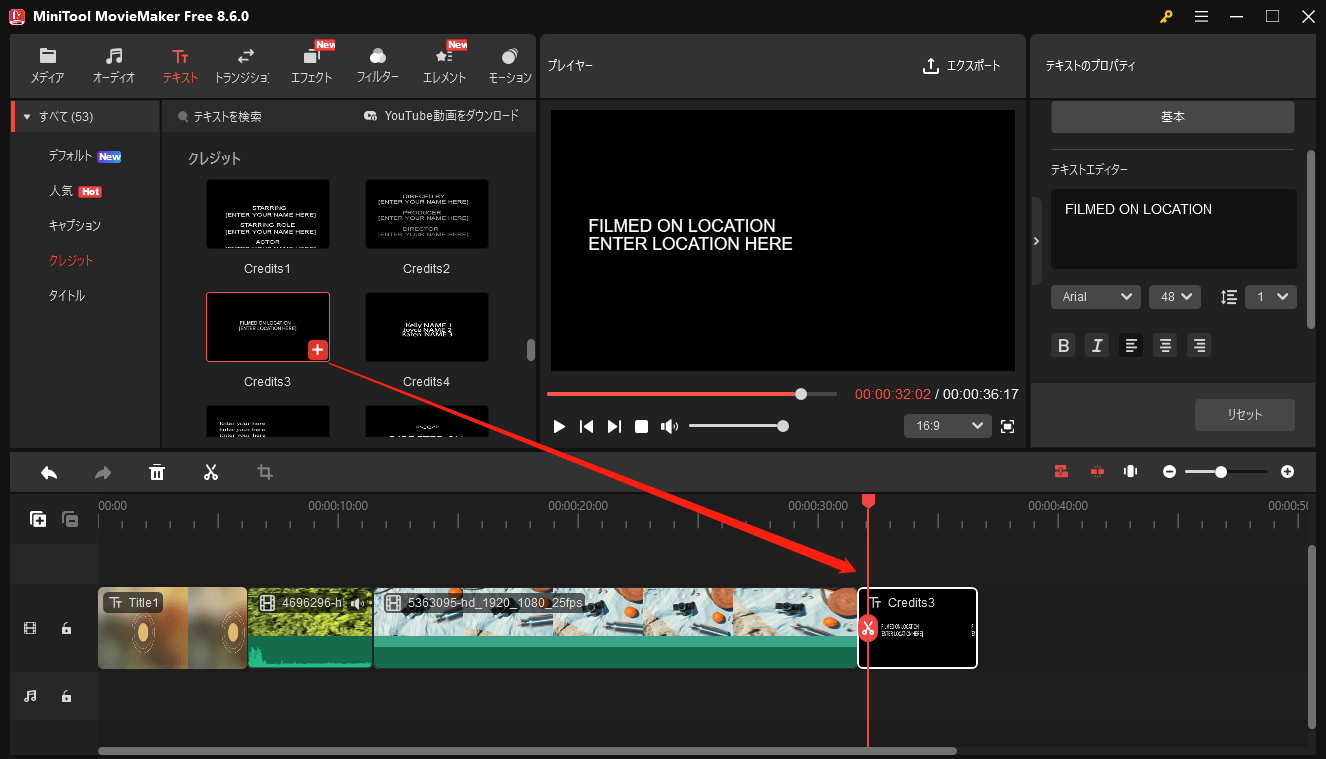The width and height of the screenshot is (1326, 759).
Task: Select the Credits4 text template thumbnail
Action: click(427, 327)
